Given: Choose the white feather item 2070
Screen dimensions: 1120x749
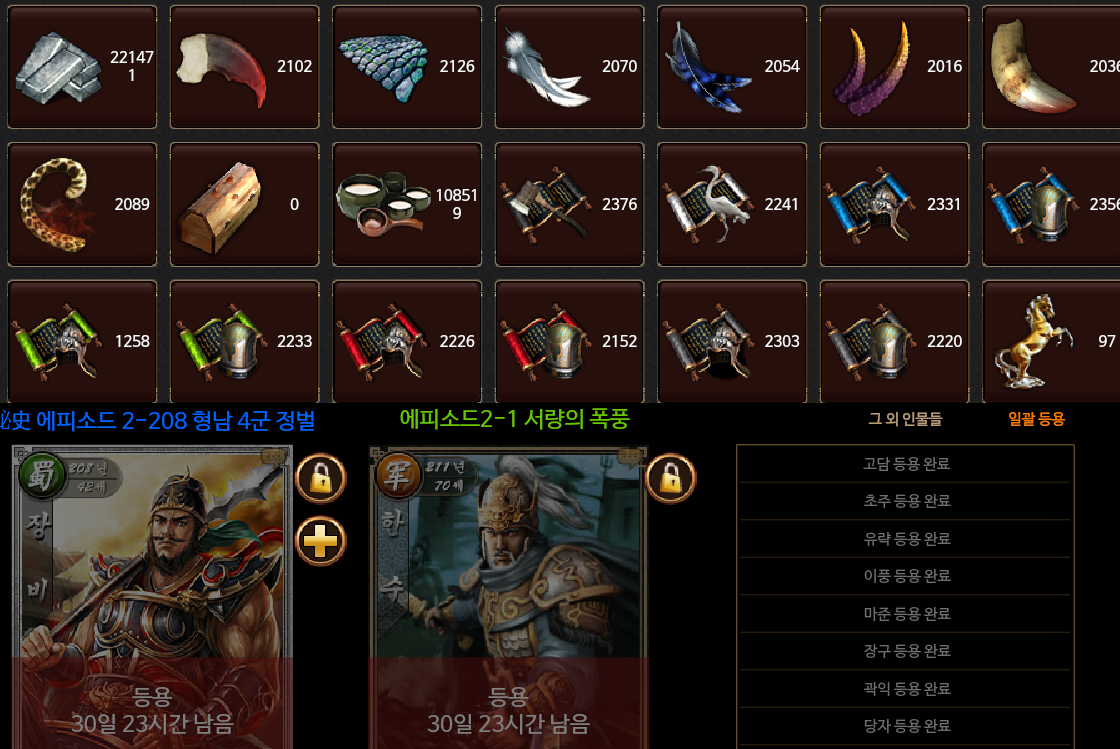Looking at the screenshot, I should coord(569,67).
